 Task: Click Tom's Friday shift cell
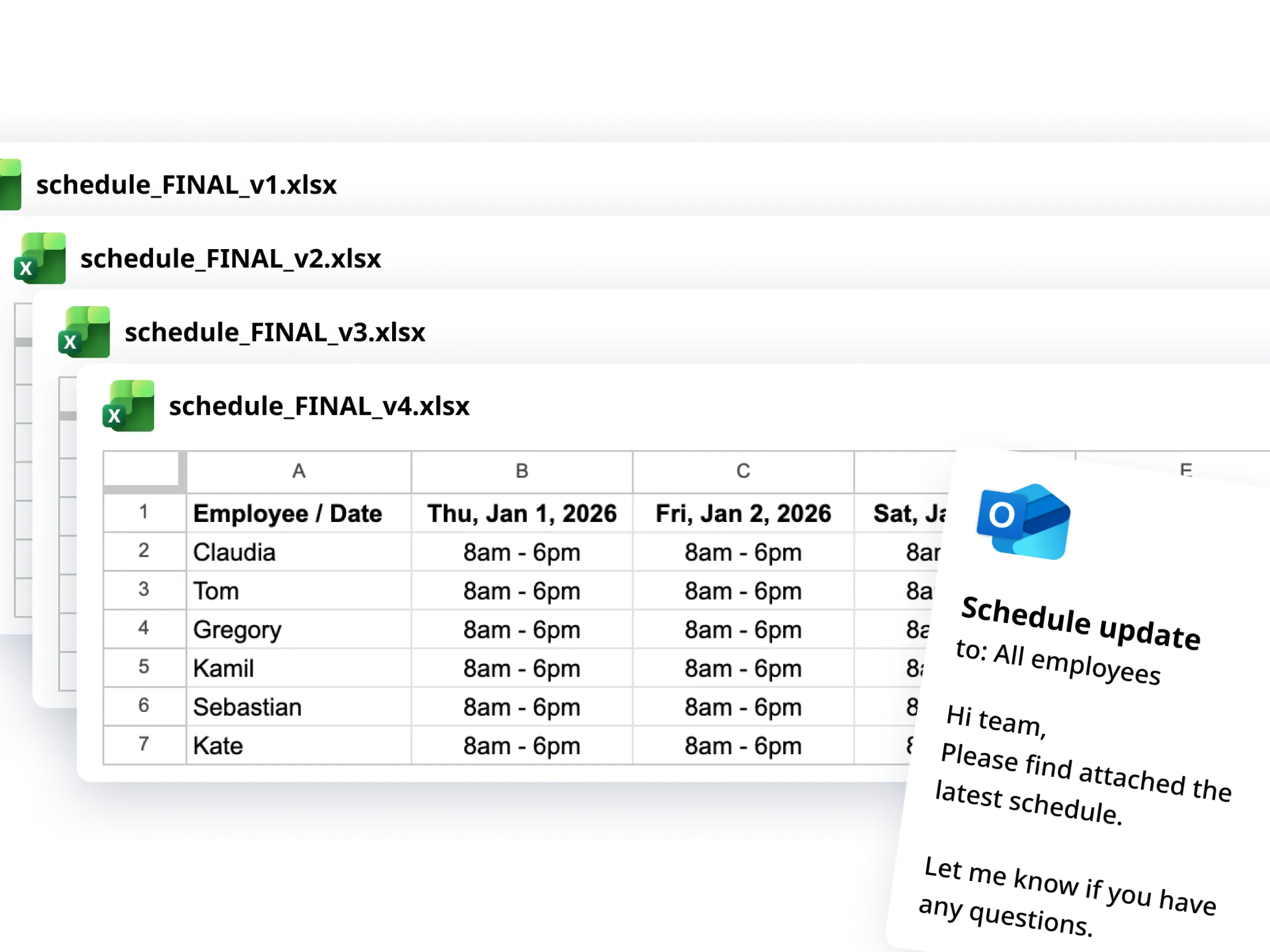coord(743,590)
